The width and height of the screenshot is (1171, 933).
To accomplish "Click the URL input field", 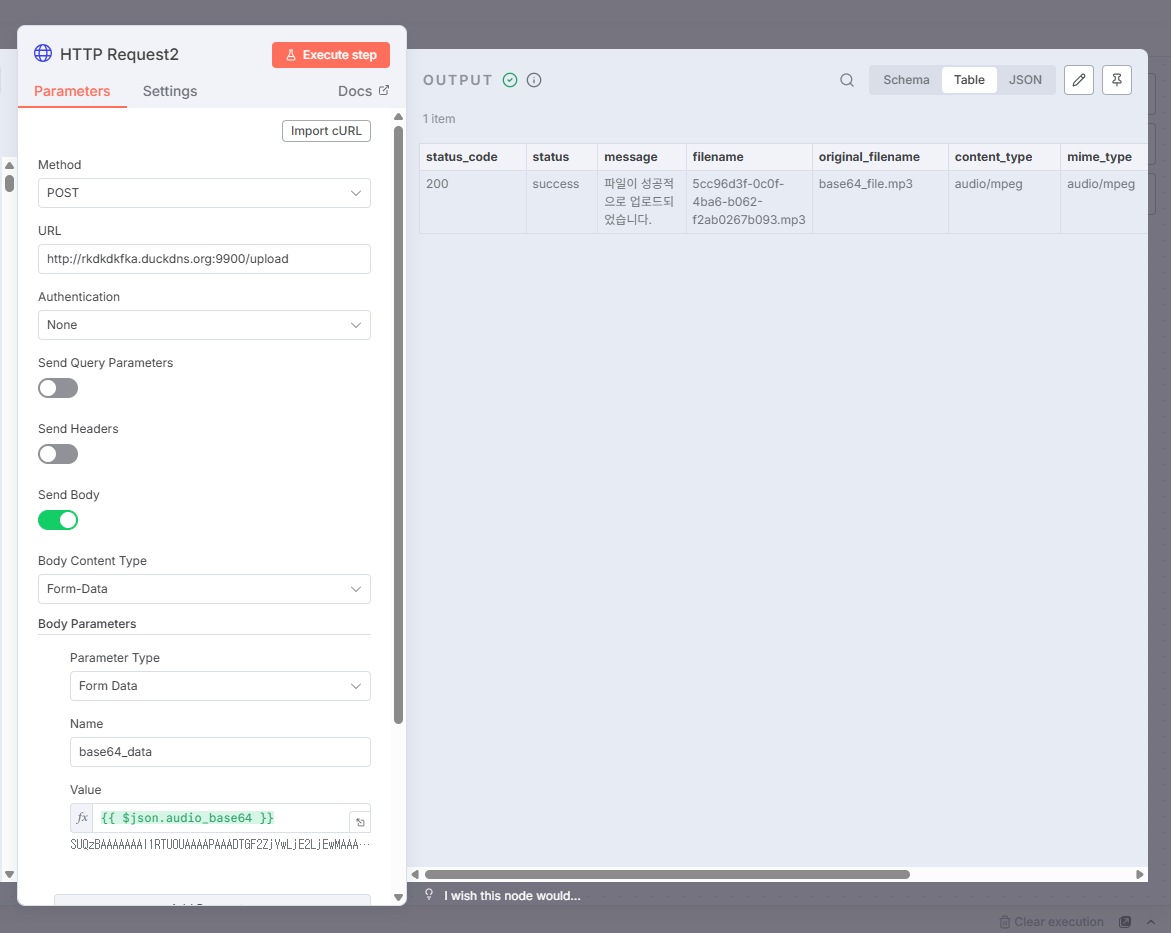I will tap(204, 258).
